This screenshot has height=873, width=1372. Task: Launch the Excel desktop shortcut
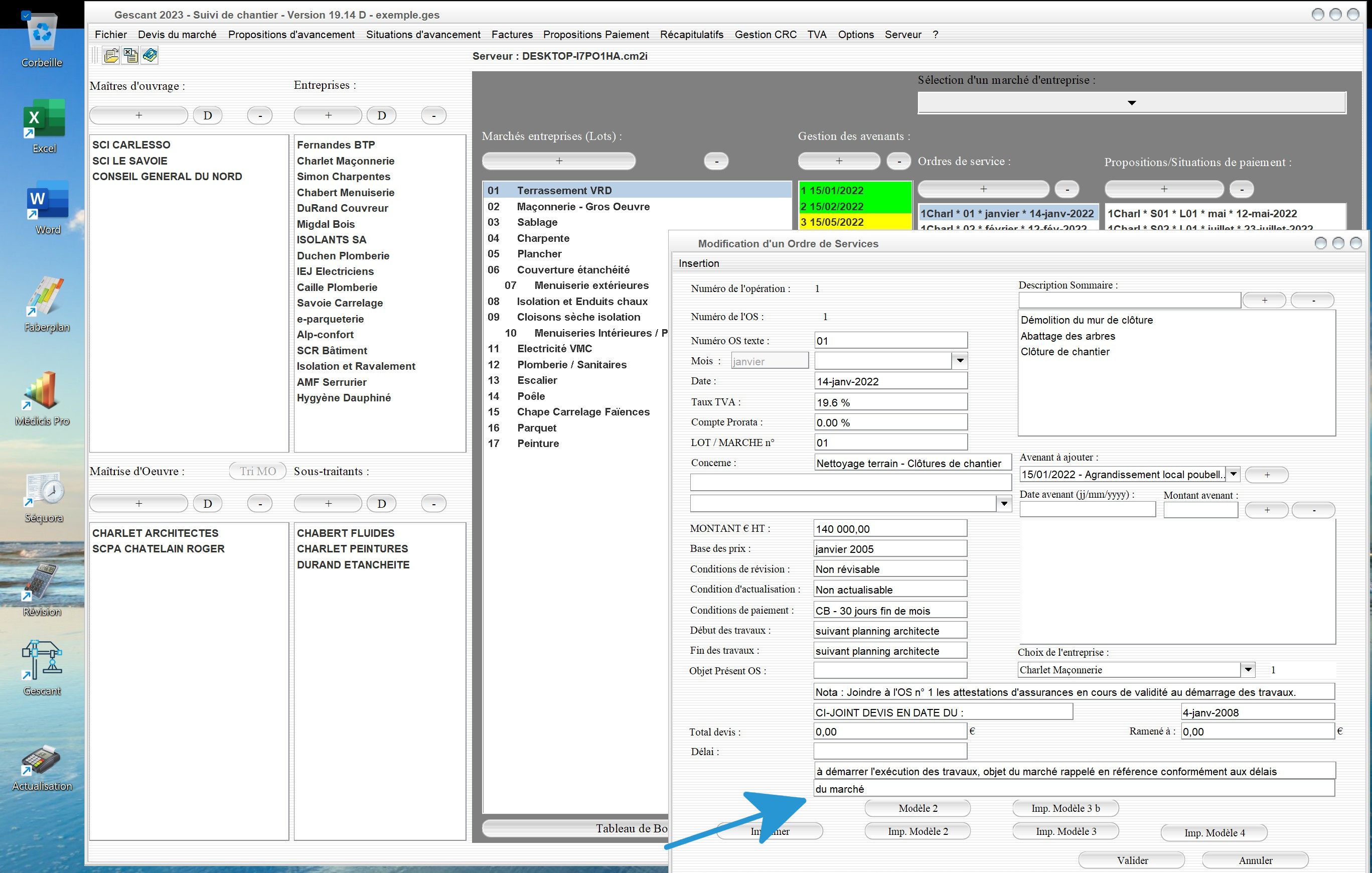44,126
